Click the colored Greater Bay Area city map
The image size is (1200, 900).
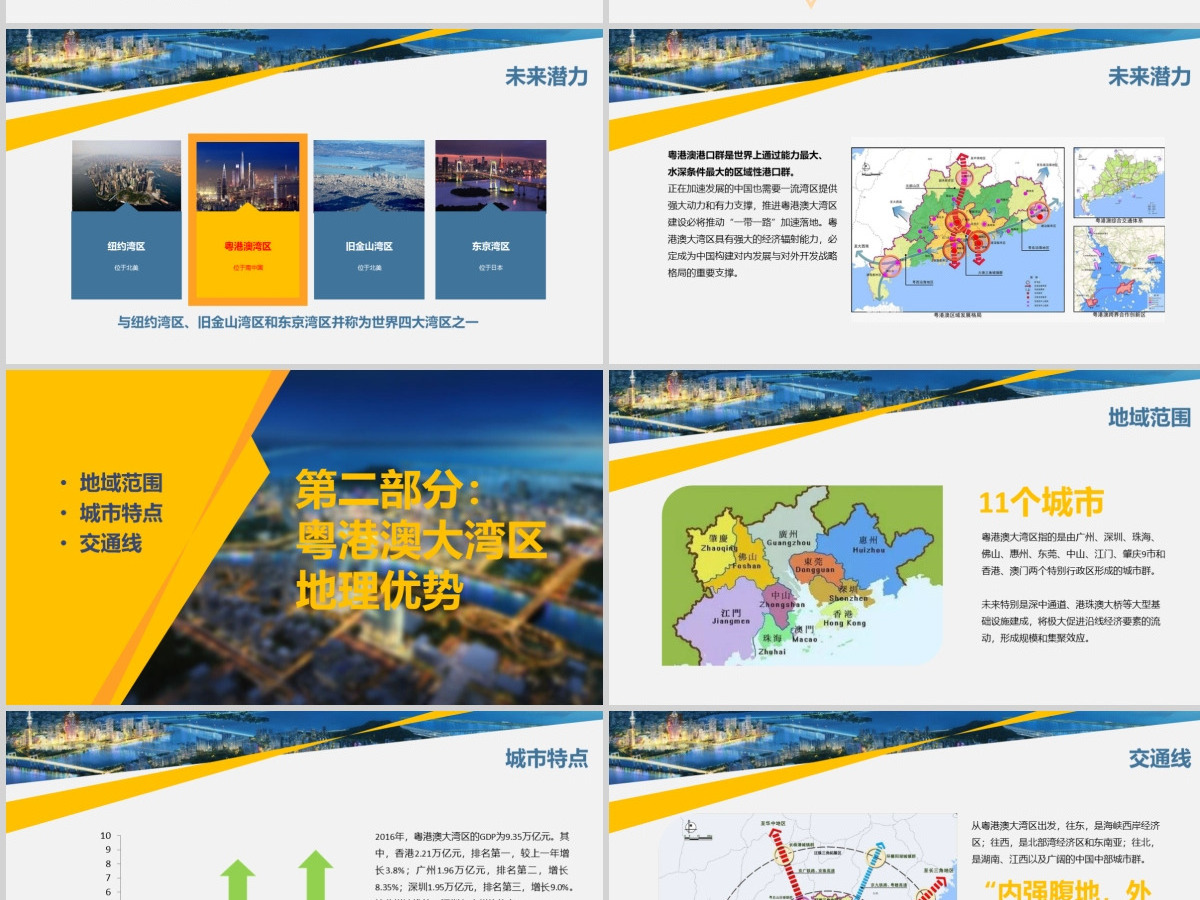click(x=802, y=575)
